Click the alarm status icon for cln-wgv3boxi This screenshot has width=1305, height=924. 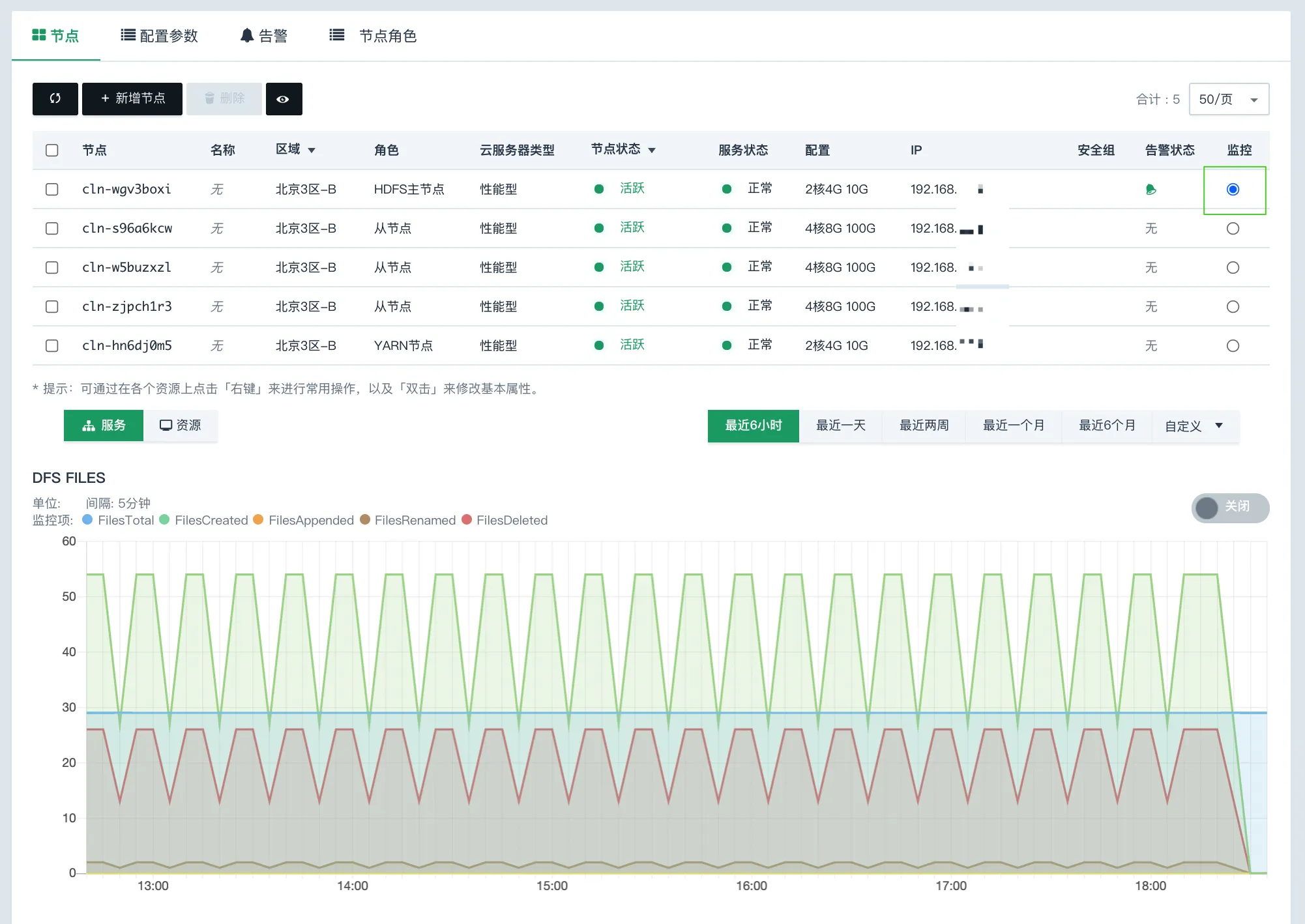(x=1151, y=190)
